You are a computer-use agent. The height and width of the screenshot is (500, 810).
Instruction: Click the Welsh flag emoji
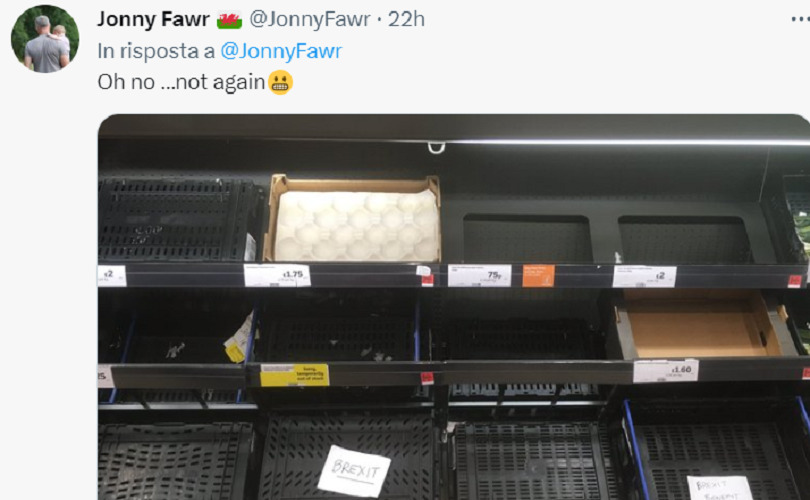(x=229, y=20)
